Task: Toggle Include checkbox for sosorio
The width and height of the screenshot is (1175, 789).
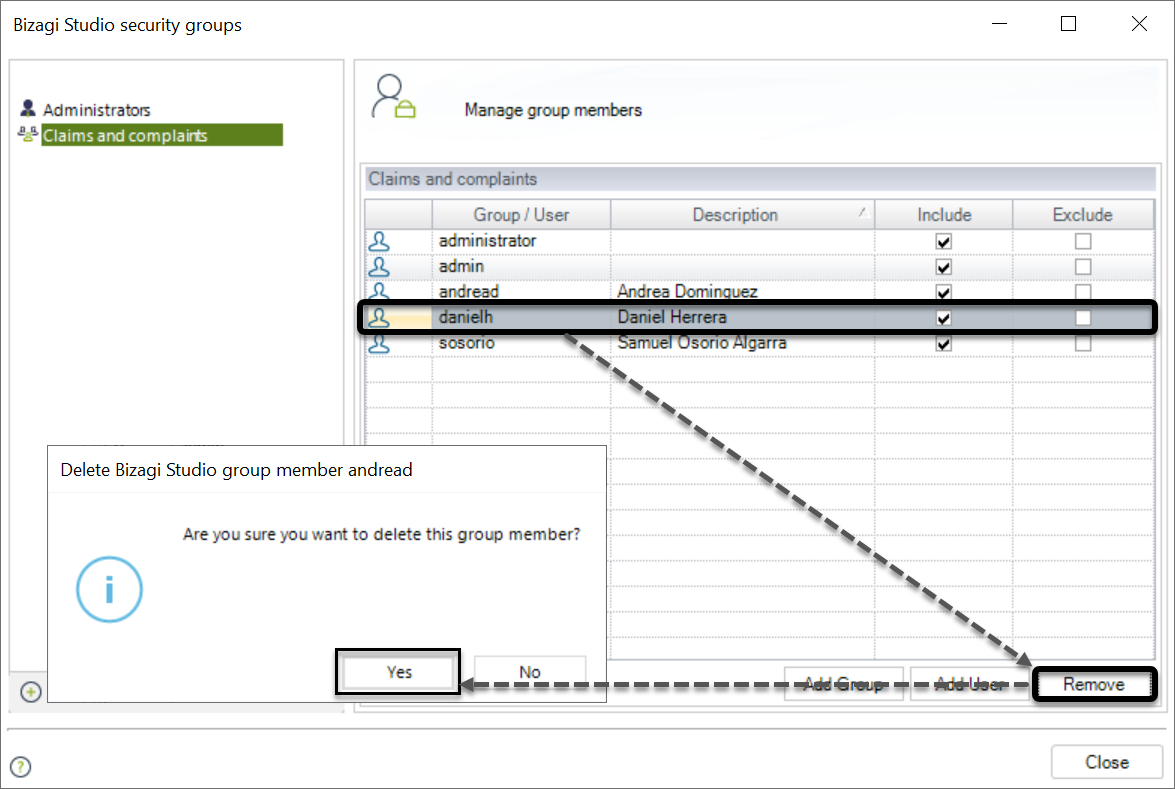Action: pos(943,343)
